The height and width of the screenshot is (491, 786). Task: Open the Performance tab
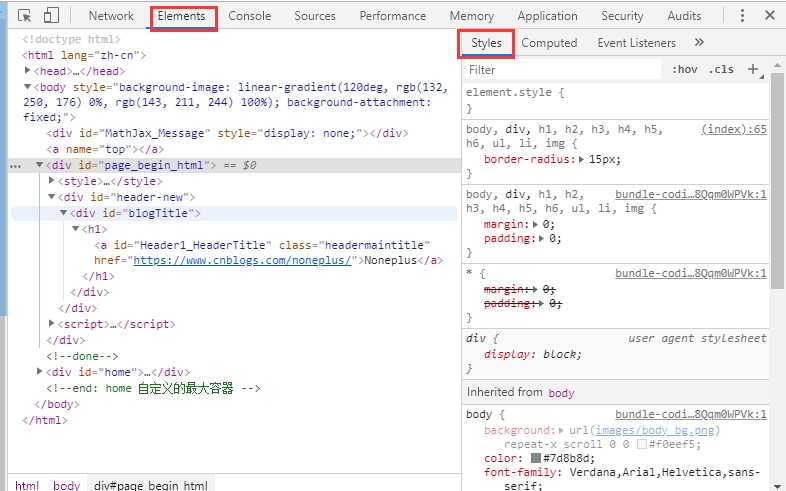(392, 16)
